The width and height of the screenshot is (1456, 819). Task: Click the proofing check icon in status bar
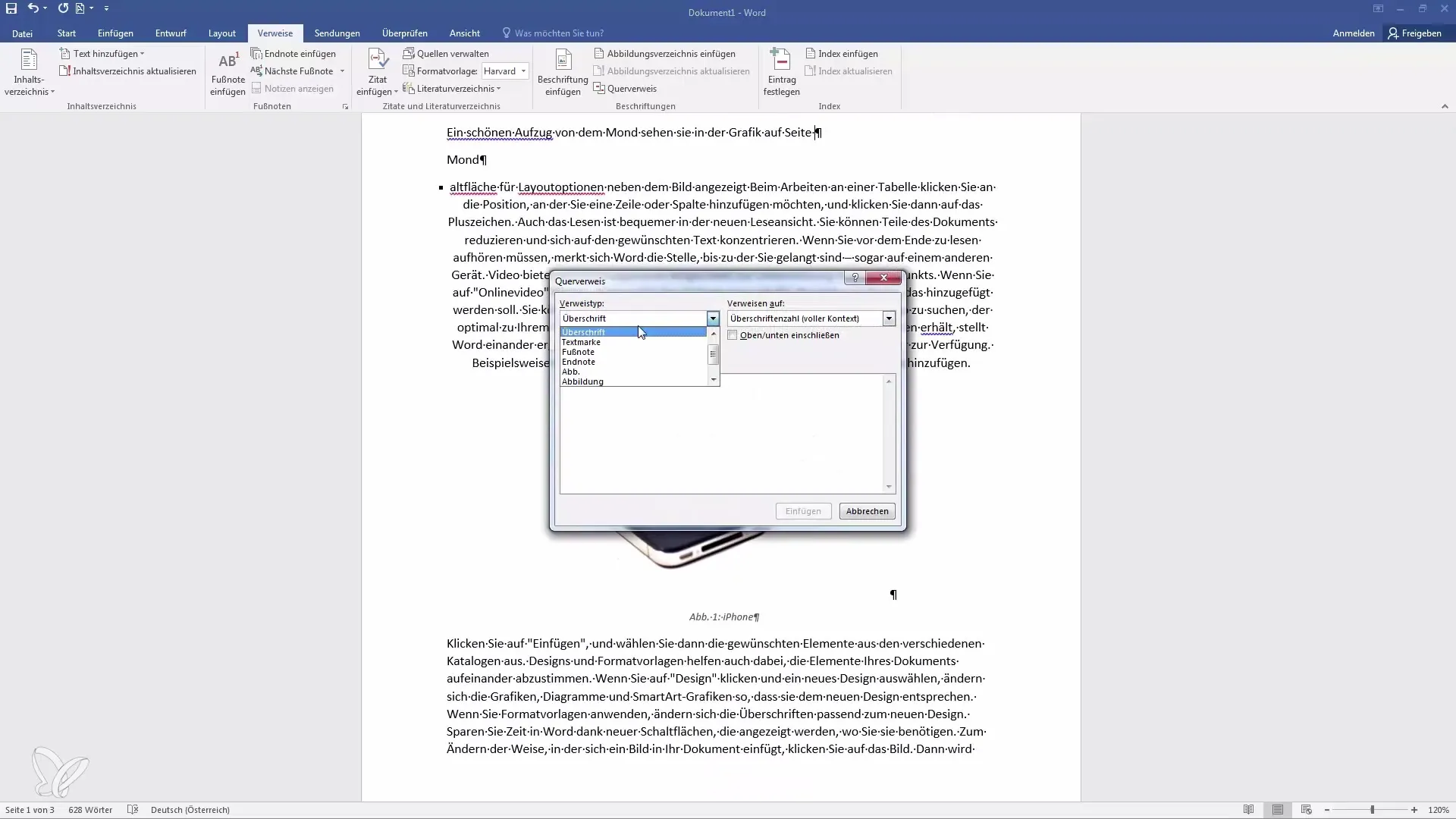coord(133,810)
